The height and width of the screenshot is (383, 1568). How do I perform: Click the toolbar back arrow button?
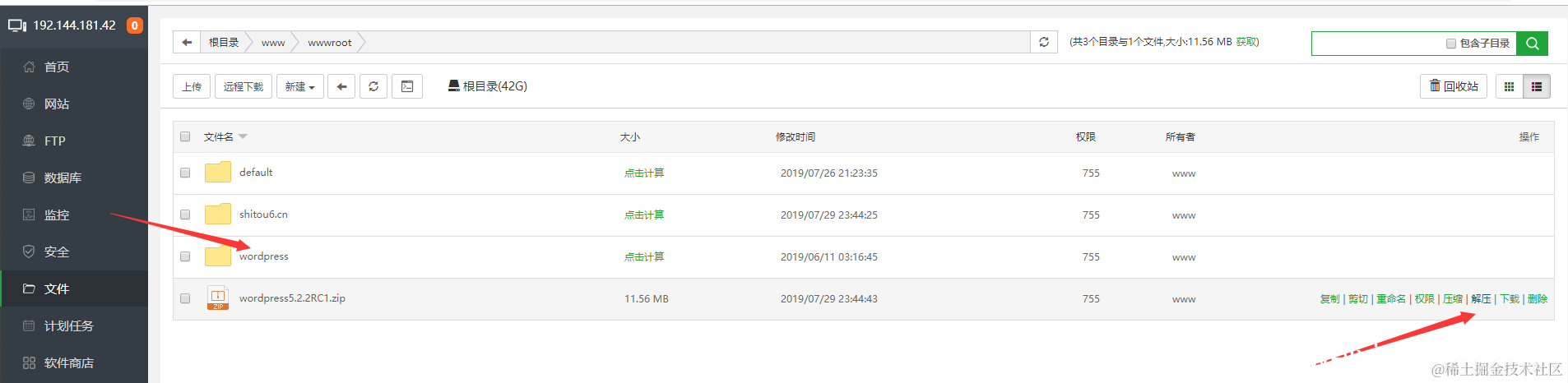tap(341, 86)
